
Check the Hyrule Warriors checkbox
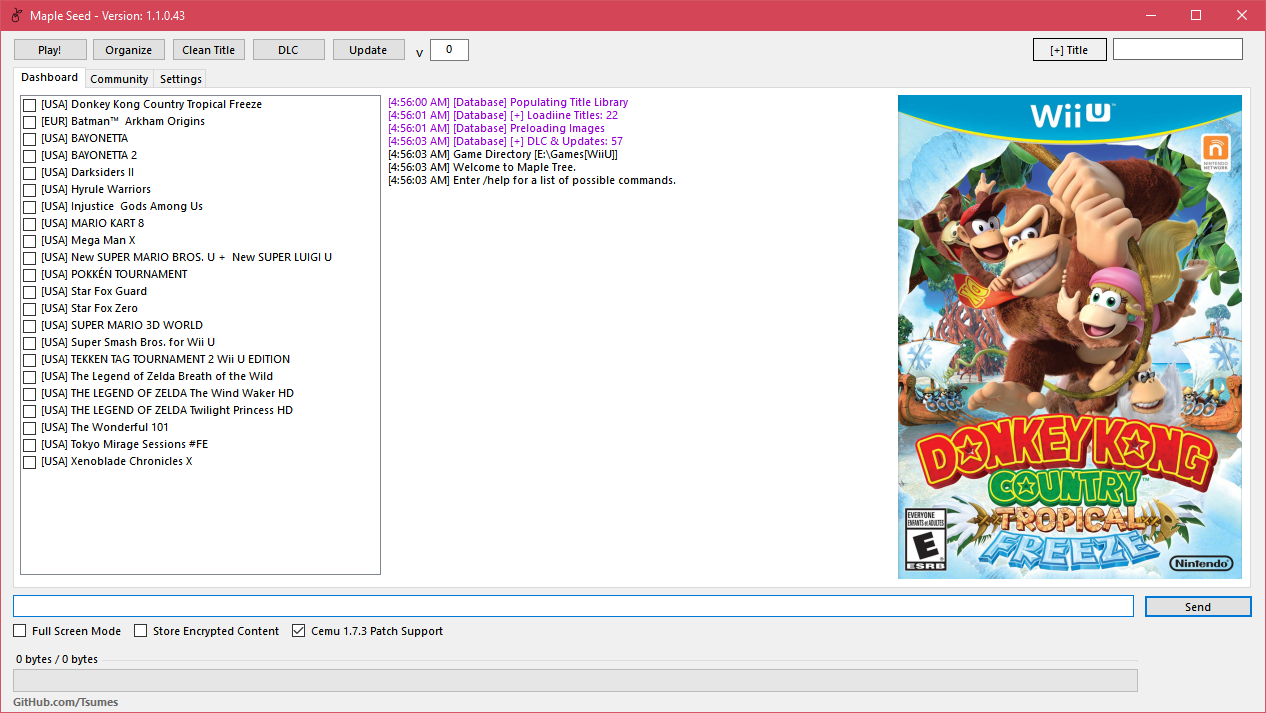(30, 190)
